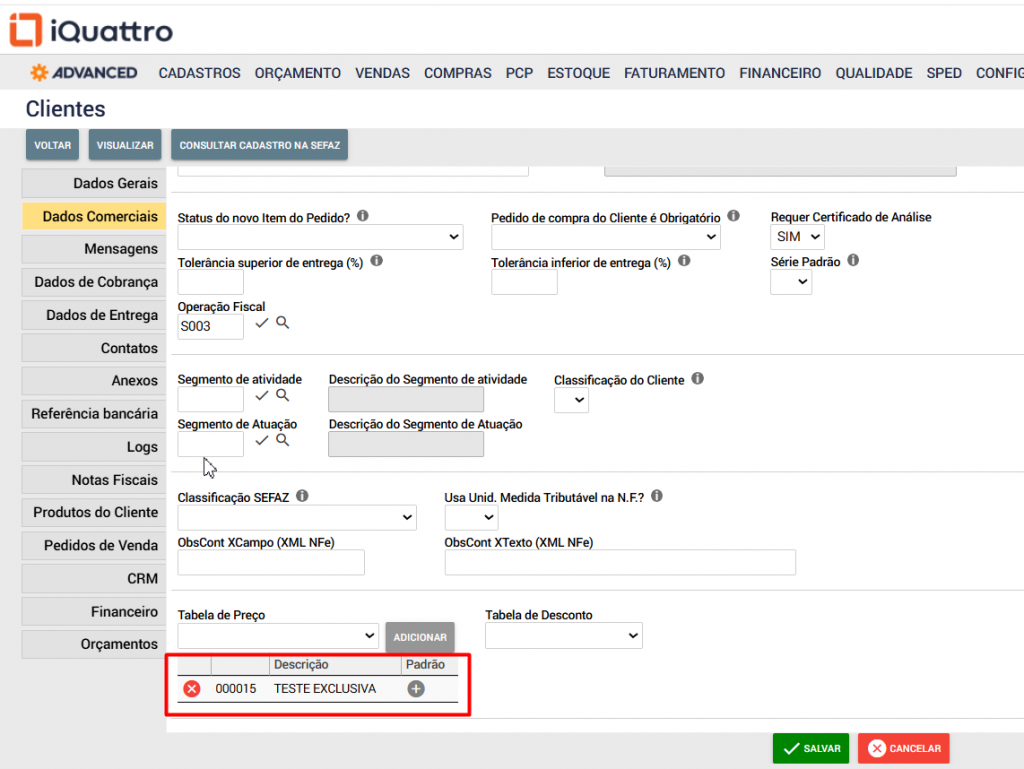This screenshot has height=769, width=1024.
Task: Show info for Classificação do Cliente
Action: tap(697, 379)
